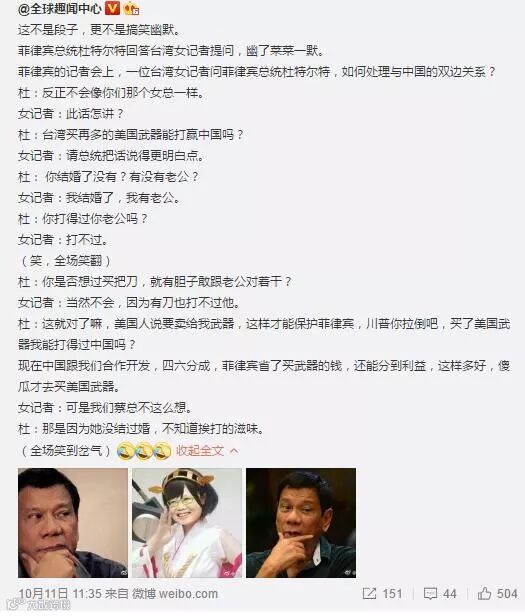This screenshot has width=525, height=616.
Task: Click the up chevron beside 收起全文
Action: (234, 451)
